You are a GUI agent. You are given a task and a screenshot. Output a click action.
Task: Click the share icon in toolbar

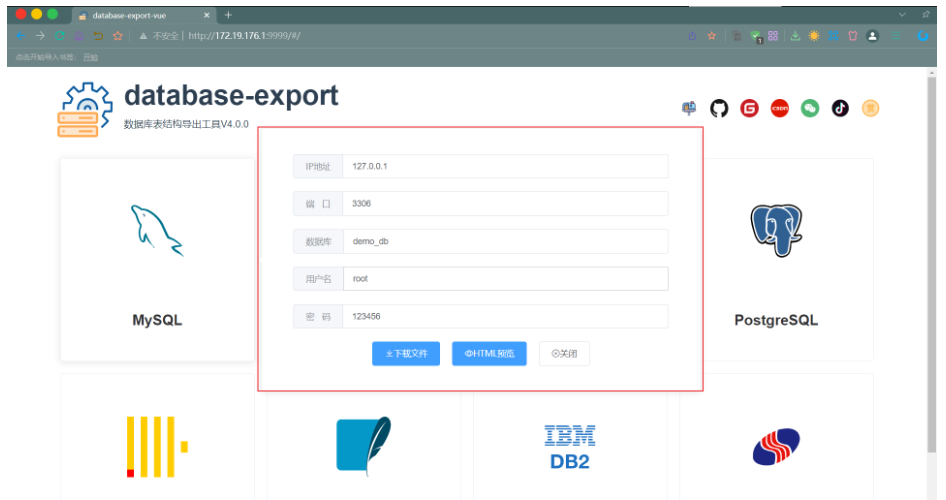click(x=693, y=36)
